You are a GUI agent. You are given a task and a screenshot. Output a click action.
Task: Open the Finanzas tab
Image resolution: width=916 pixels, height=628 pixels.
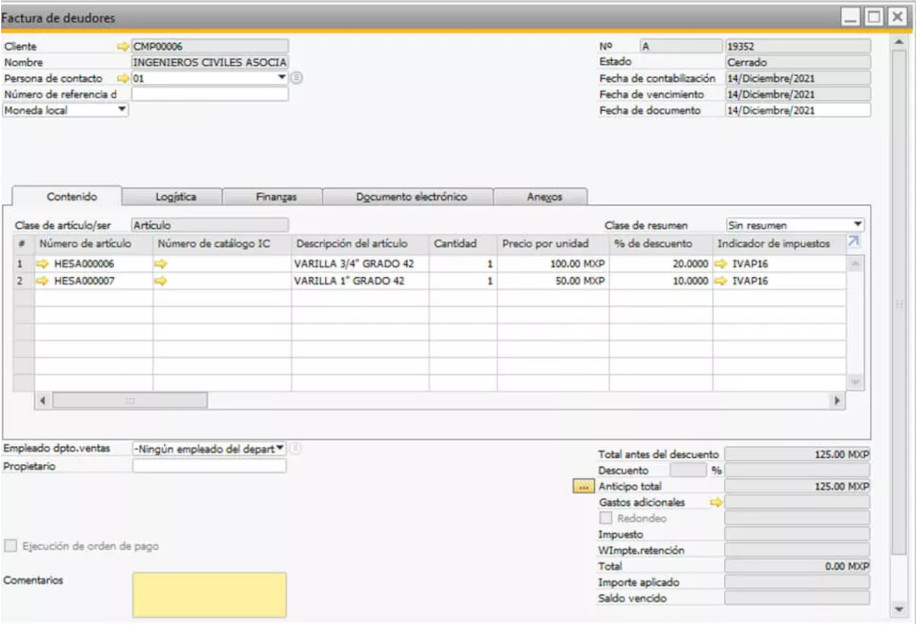click(275, 197)
